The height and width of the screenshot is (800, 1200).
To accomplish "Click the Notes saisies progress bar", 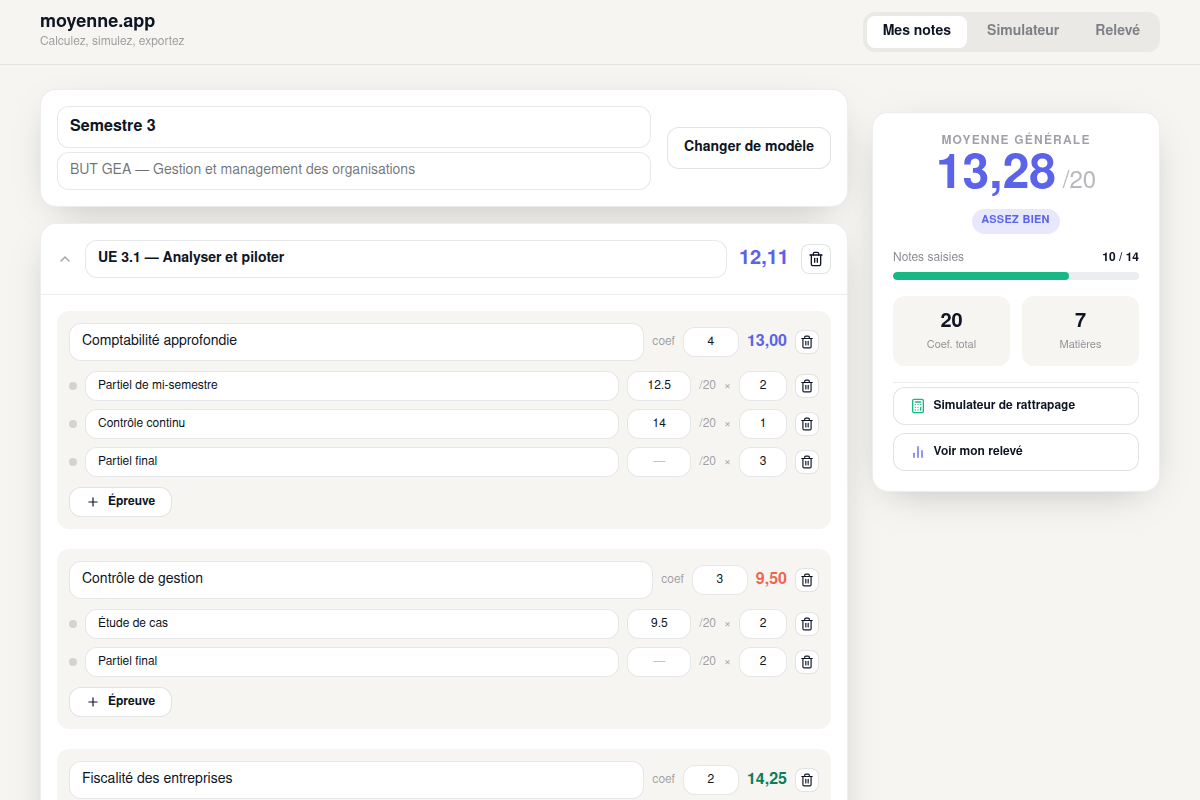I will [x=1016, y=276].
